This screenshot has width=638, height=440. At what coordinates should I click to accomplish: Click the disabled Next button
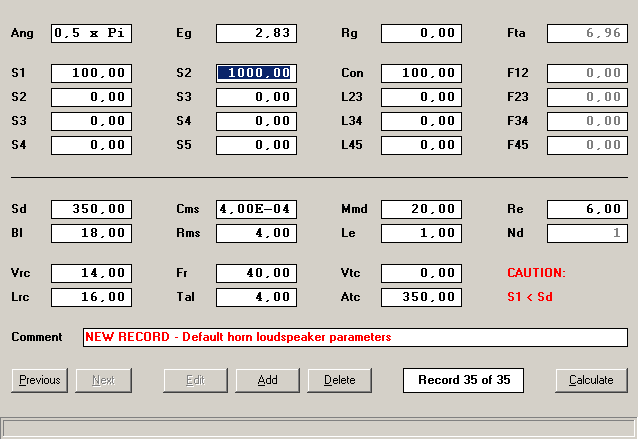click(103, 380)
